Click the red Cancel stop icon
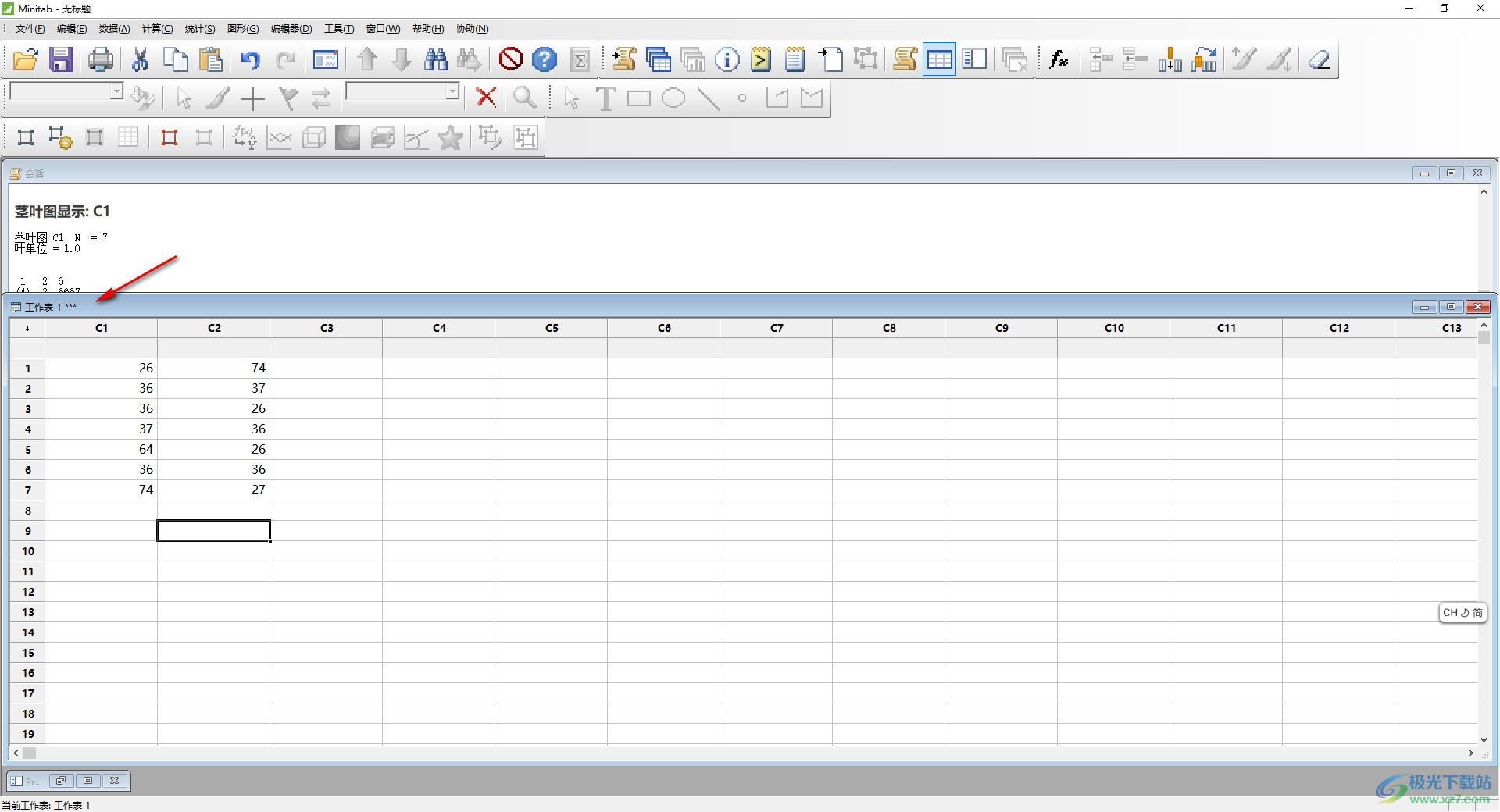 pos(510,59)
